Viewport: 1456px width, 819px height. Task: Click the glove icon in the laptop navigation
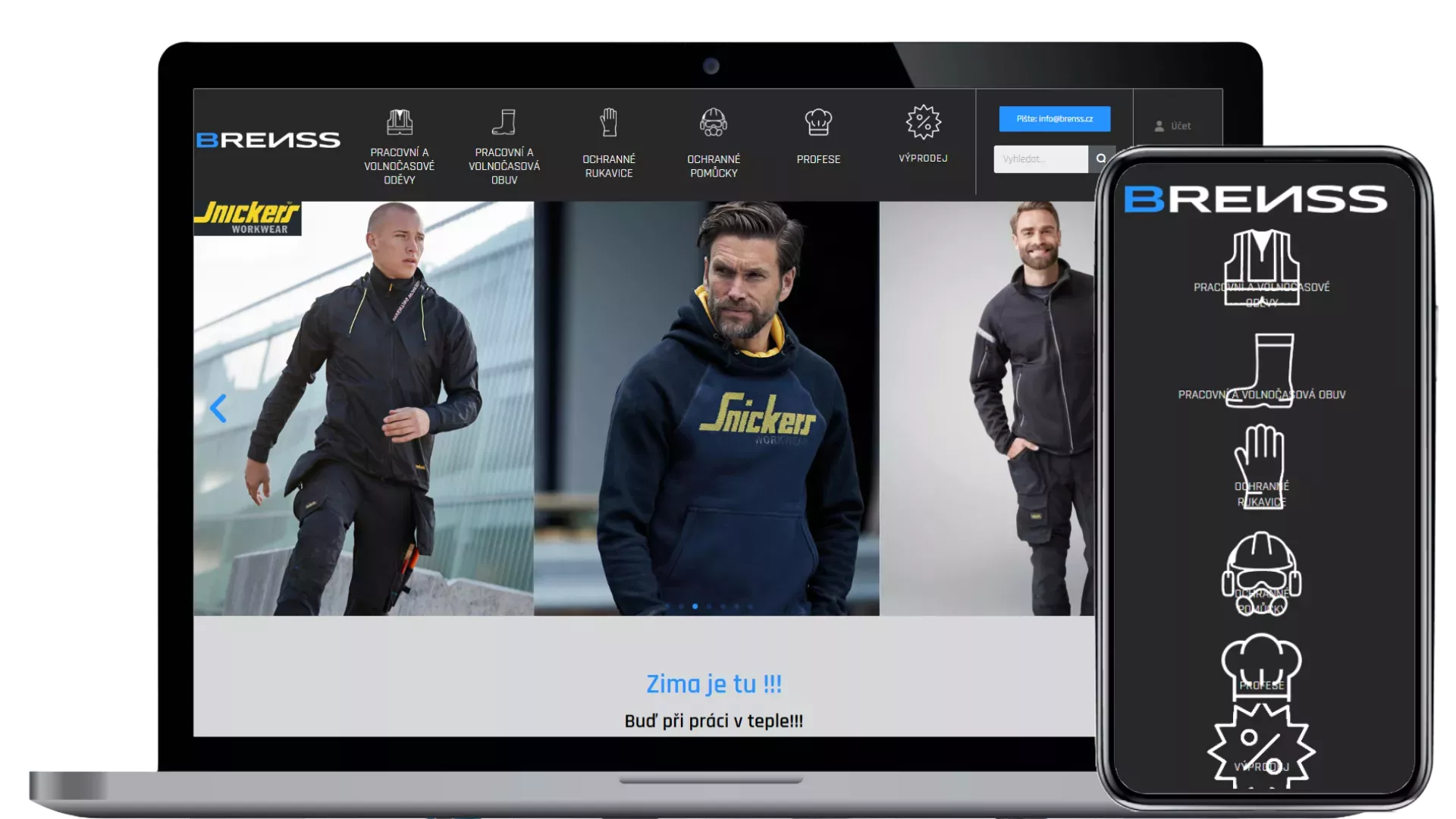click(609, 122)
